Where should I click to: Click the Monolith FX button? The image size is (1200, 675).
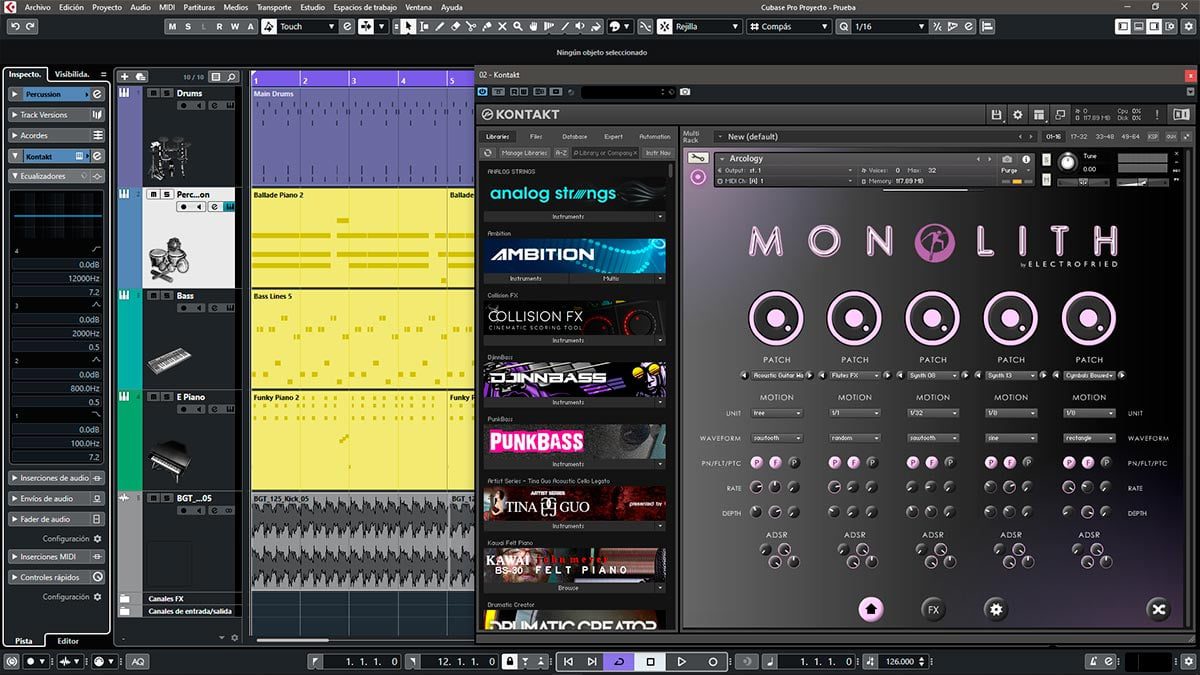pos(933,609)
